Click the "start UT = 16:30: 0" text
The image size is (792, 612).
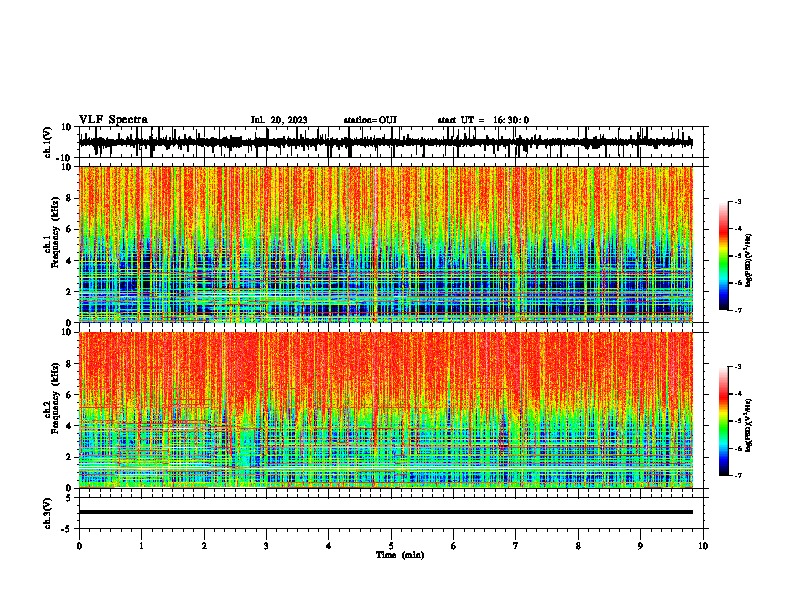pyautogui.click(x=483, y=120)
